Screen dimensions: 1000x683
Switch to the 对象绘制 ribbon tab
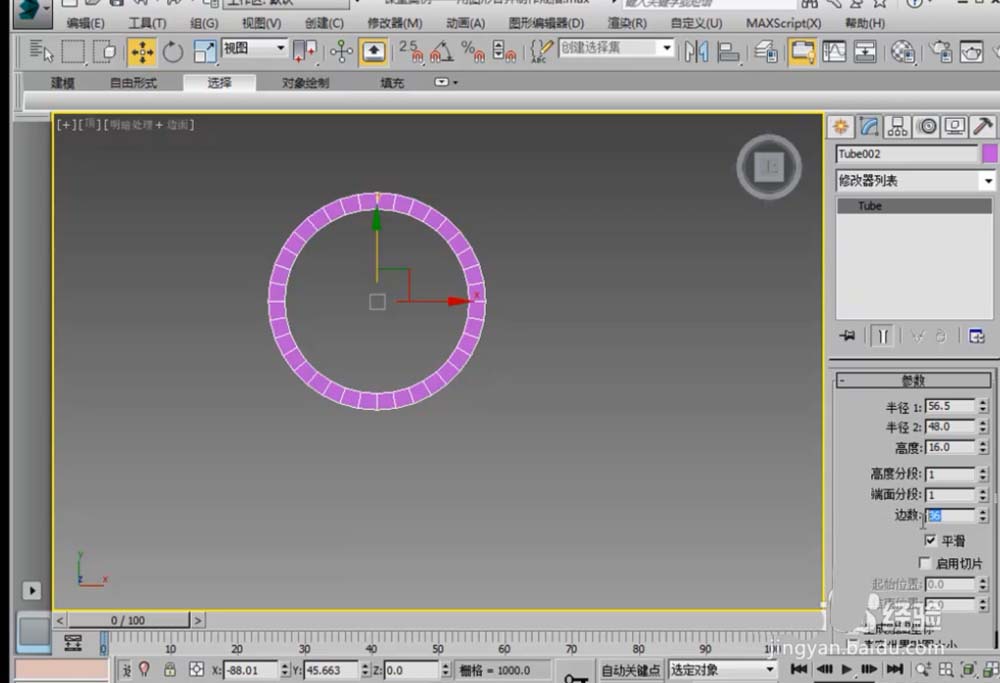(305, 83)
